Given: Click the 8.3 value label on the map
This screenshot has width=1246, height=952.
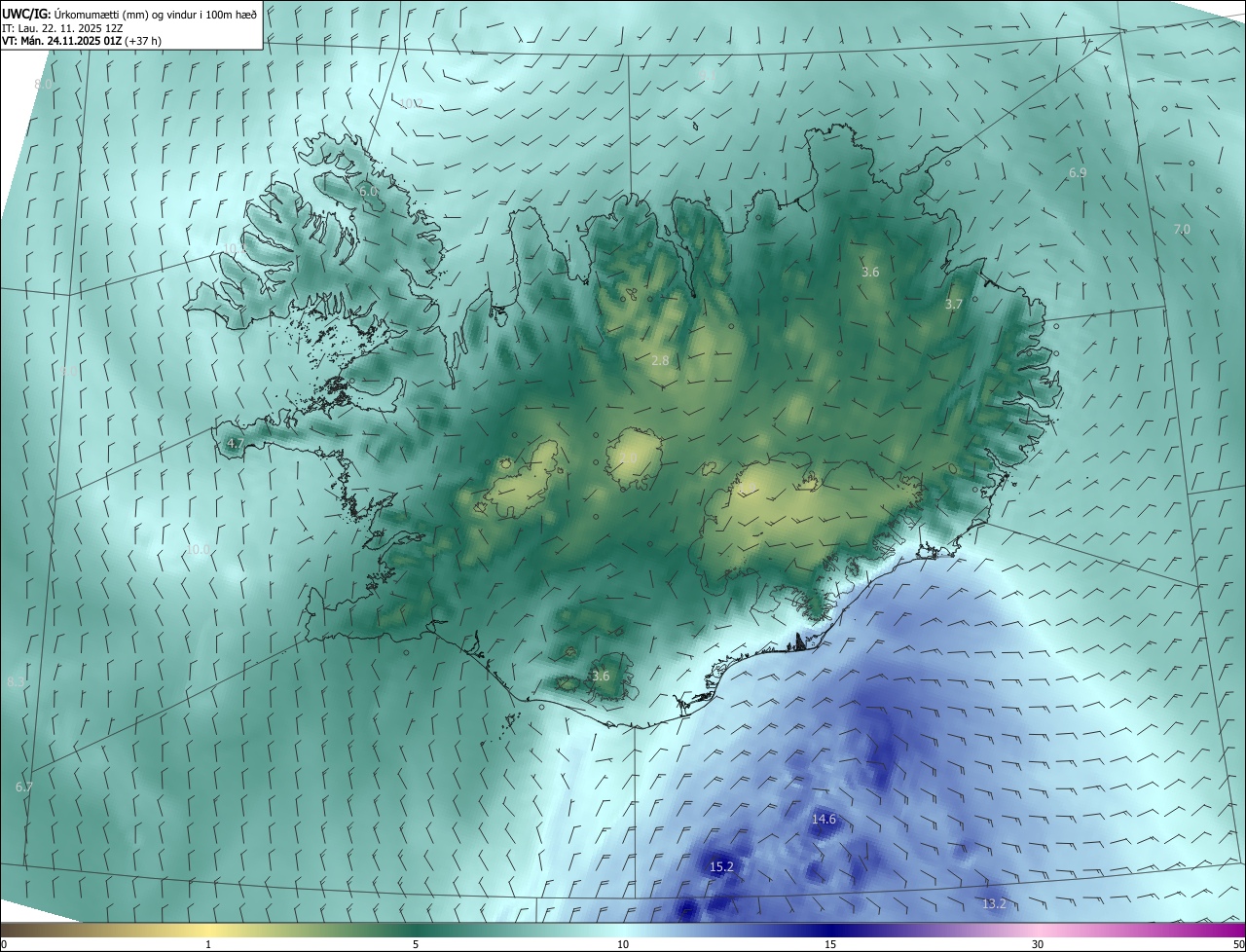Looking at the screenshot, I should (x=16, y=681).
